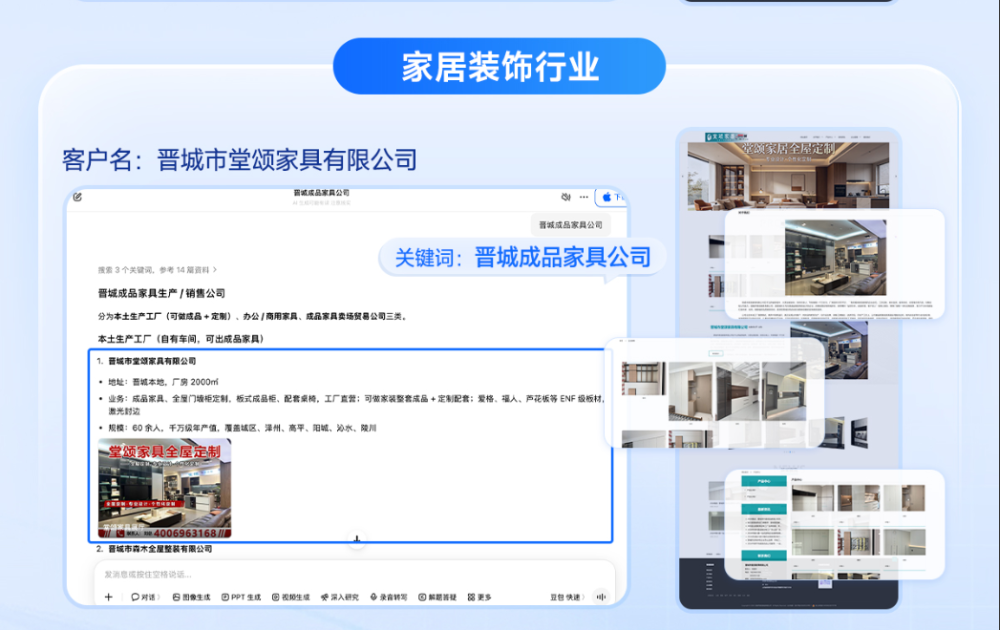Open the 更多 tools menu
The height and width of the screenshot is (630, 1000).
(x=480, y=597)
